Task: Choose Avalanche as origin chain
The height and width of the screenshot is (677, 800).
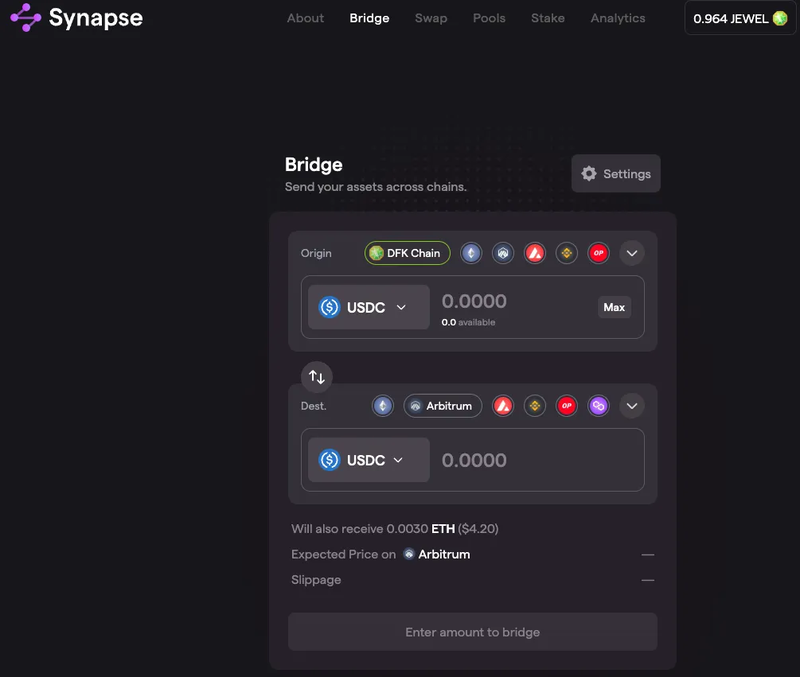Action: click(535, 253)
